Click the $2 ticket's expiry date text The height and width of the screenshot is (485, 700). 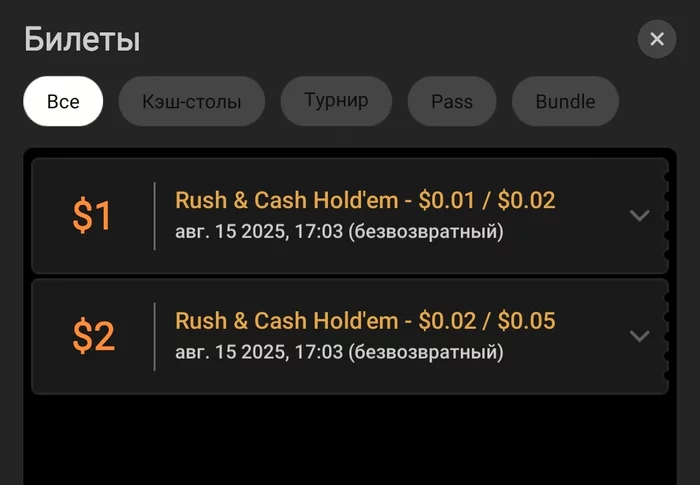click(339, 352)
